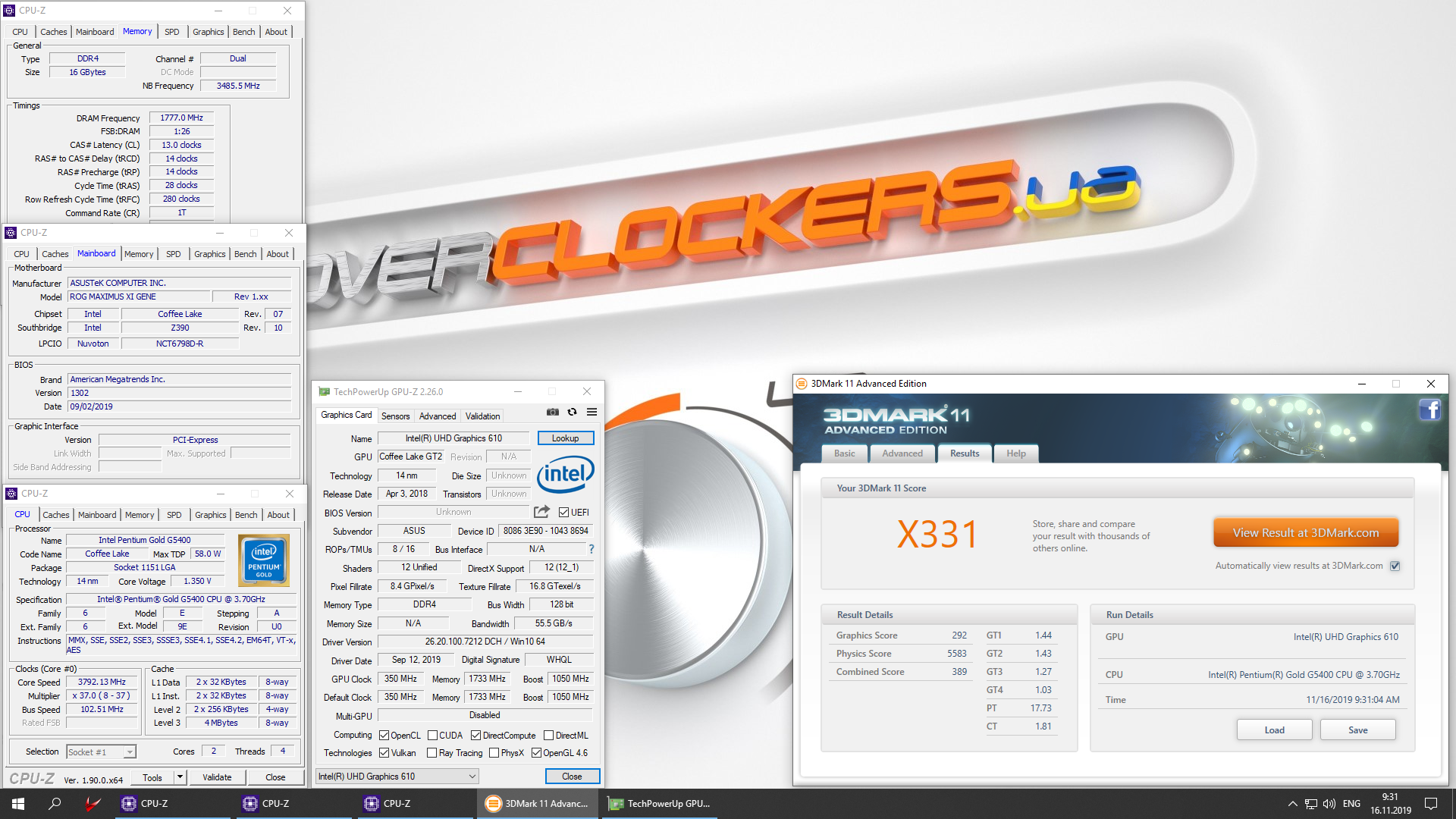The image size is (1456, 819).
Task: Click the Close button in the bottom CPU-Z window
Action: pos(275,777)
